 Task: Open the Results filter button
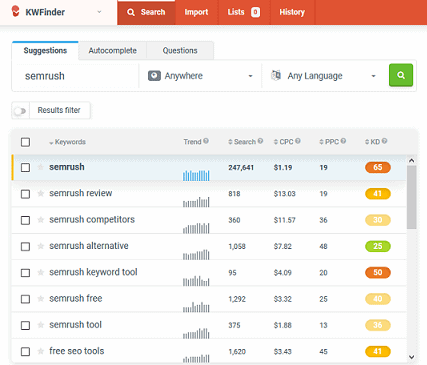click(59, 110)
